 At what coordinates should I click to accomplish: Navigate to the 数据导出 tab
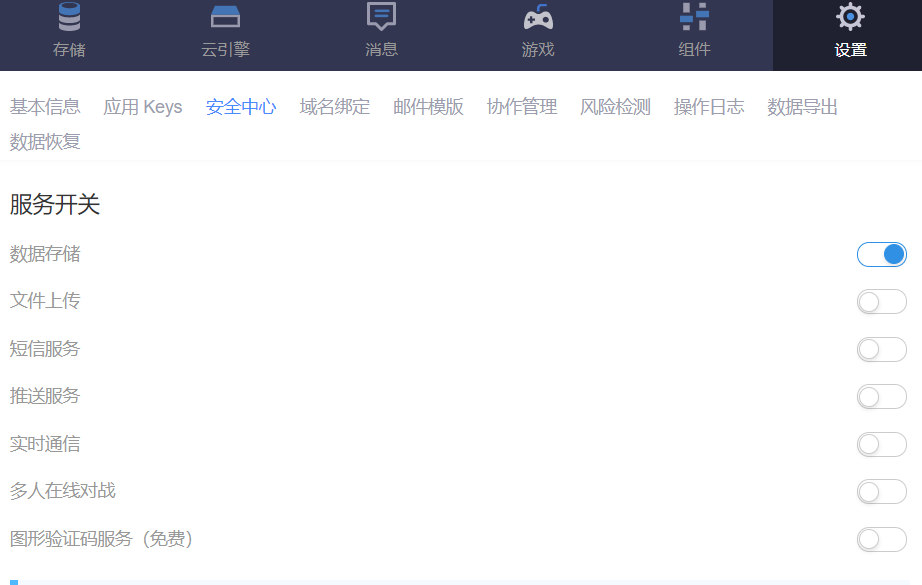pos(803,107)
